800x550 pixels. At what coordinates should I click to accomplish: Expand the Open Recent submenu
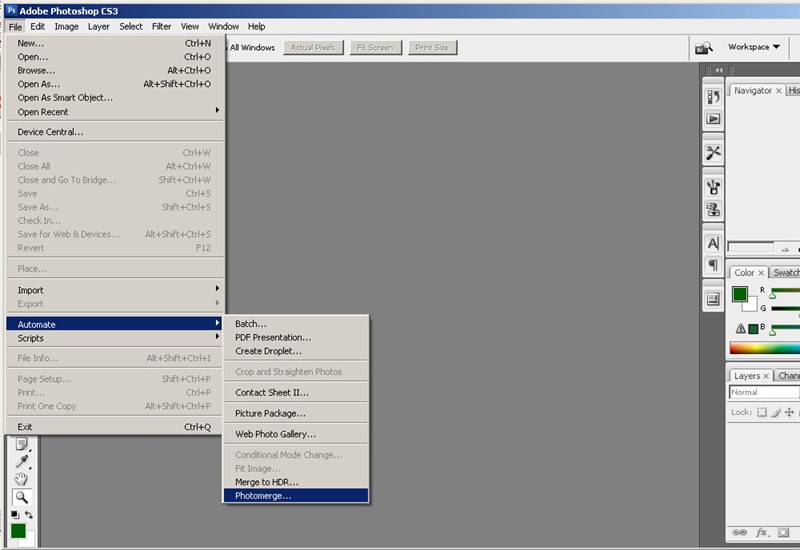point(115,112)
